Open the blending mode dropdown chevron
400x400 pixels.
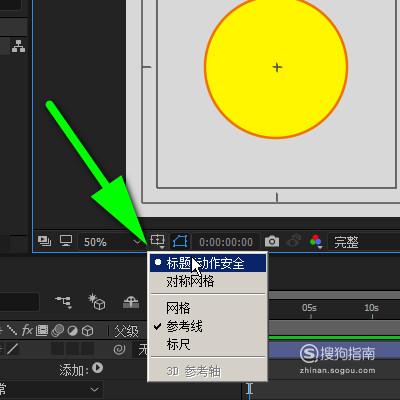click(95, 389)
